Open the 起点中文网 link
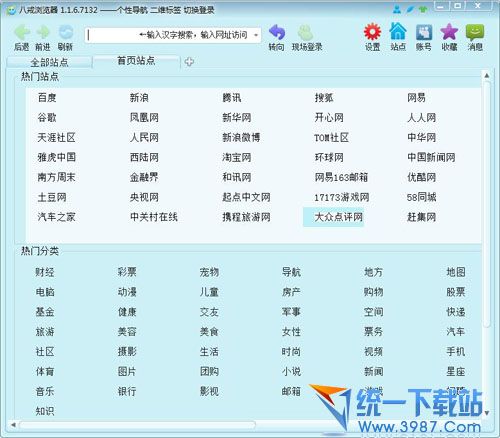 [x=246, y=197]
